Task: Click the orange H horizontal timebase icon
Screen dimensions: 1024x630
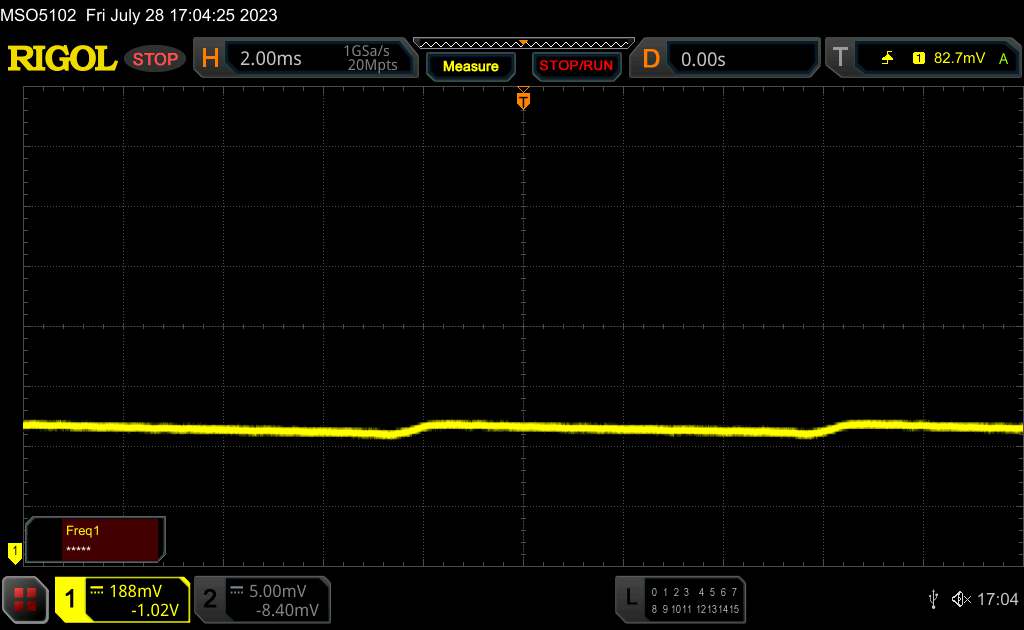Action: click(210, 59)
